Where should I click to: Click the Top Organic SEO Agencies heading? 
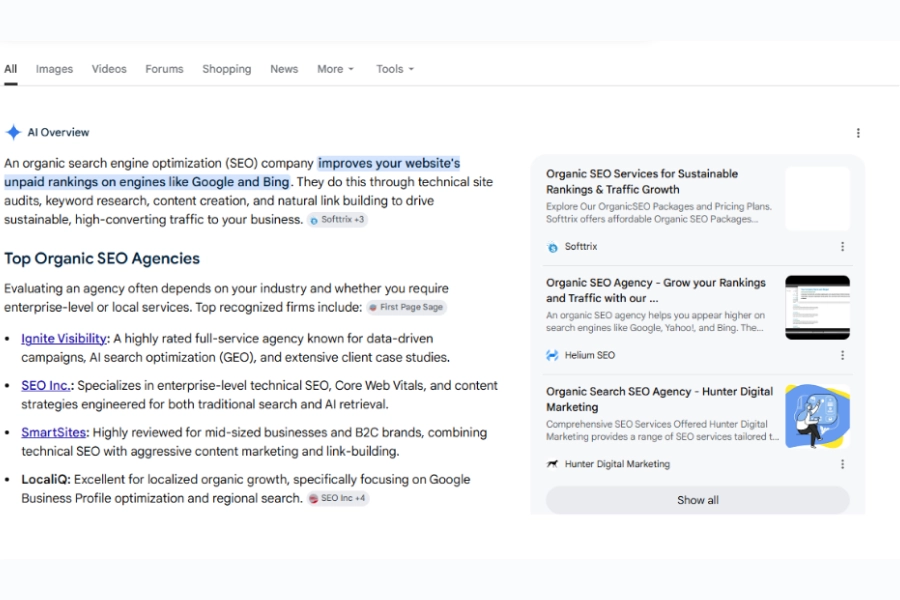tap(102, 258)
